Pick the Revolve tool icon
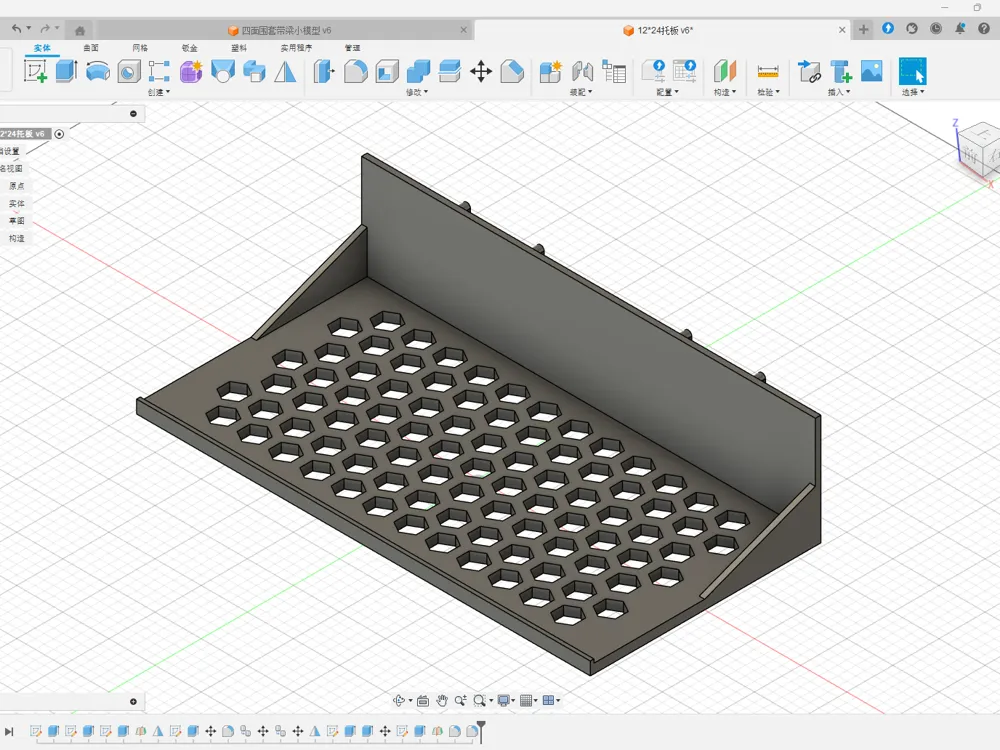This screenshot has height=750, width=1000. [98, 71]
